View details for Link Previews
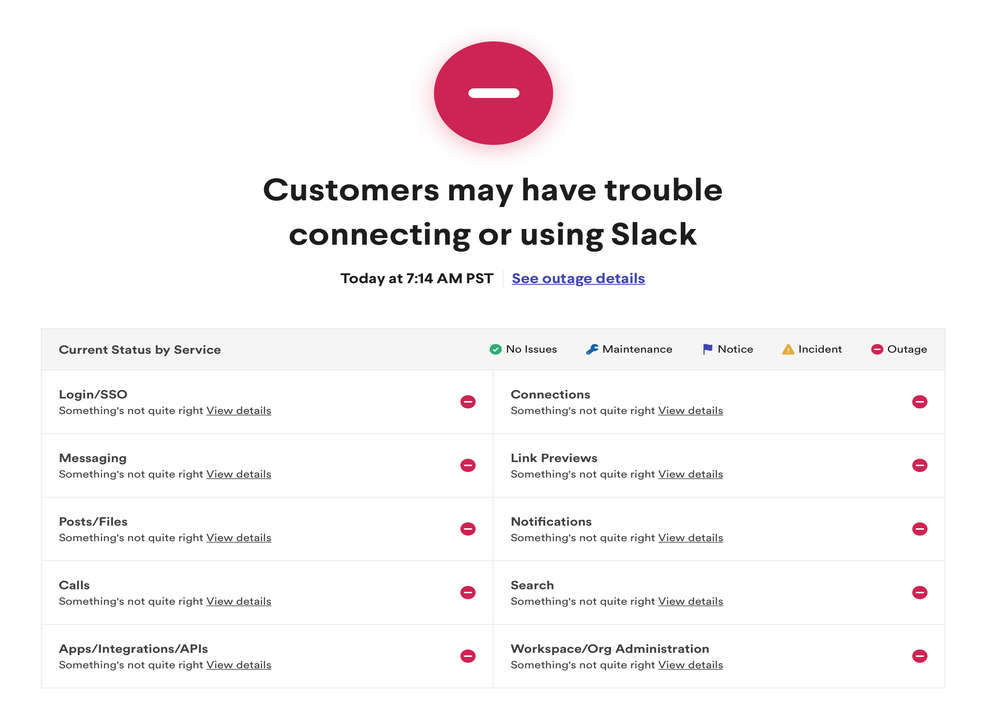982x726 pixels. tap(690, 474)
